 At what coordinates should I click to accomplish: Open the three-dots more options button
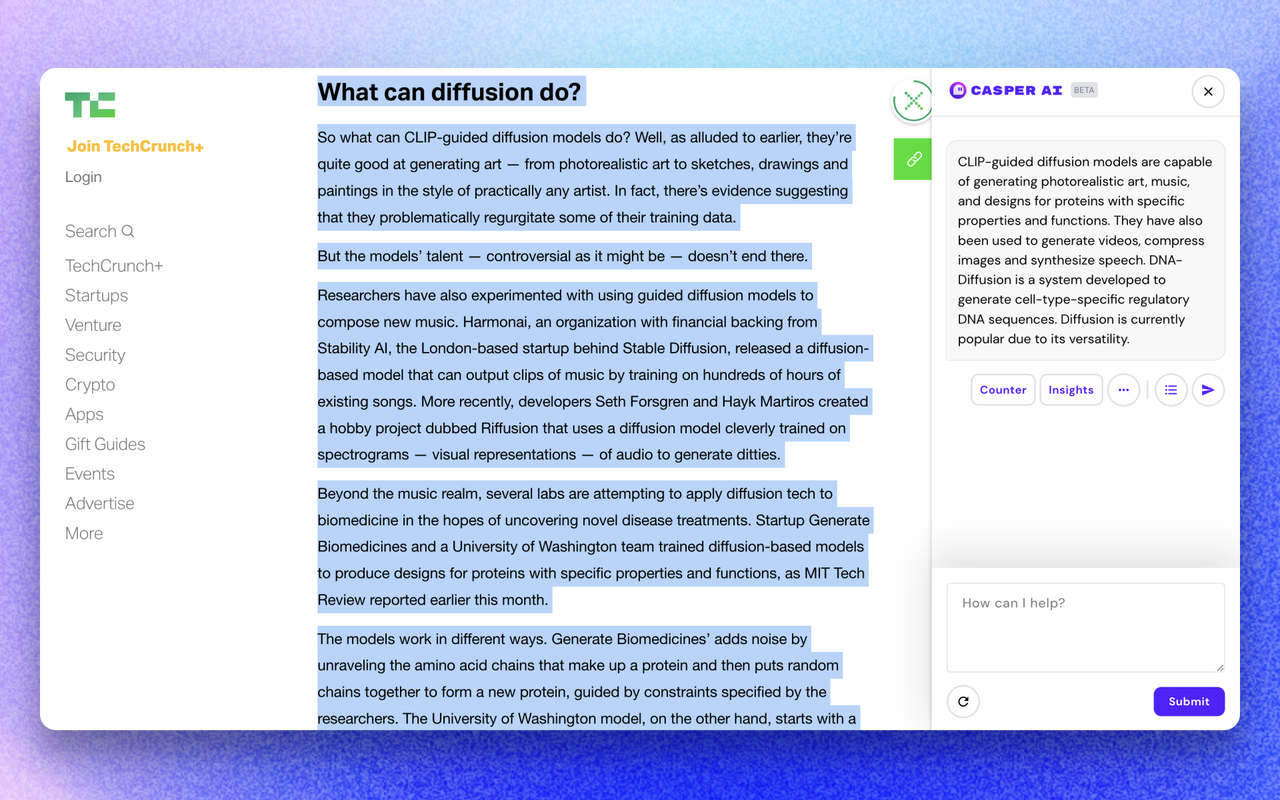coord(1124,390)
